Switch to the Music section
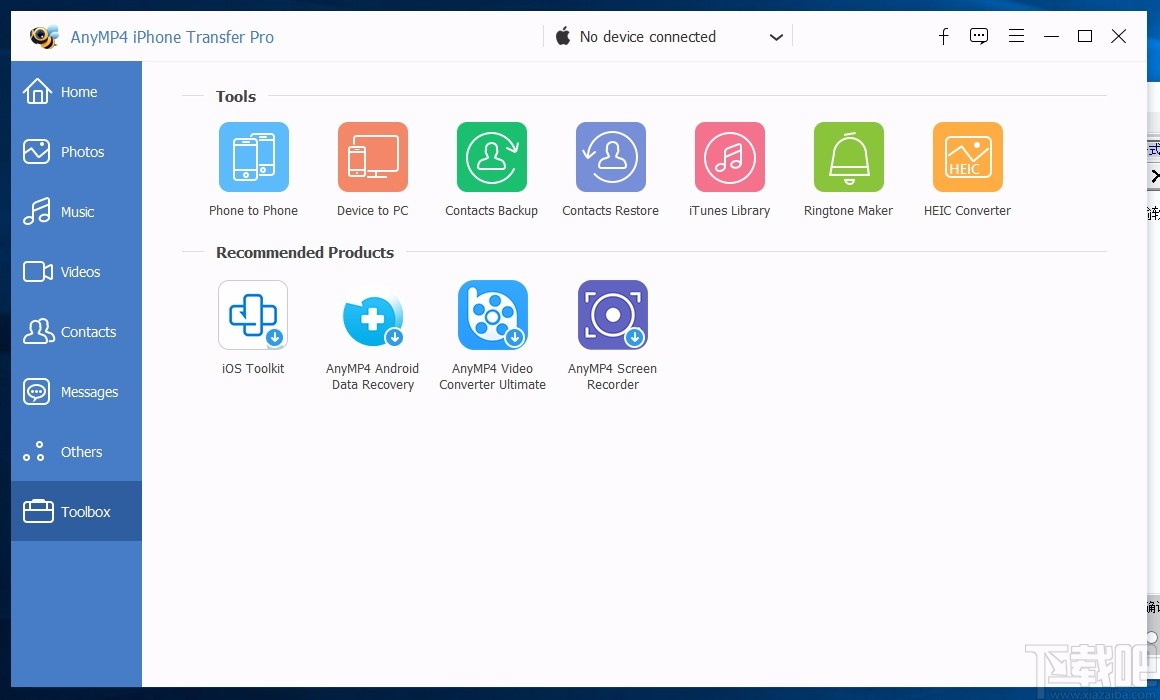 coord(76,212)
